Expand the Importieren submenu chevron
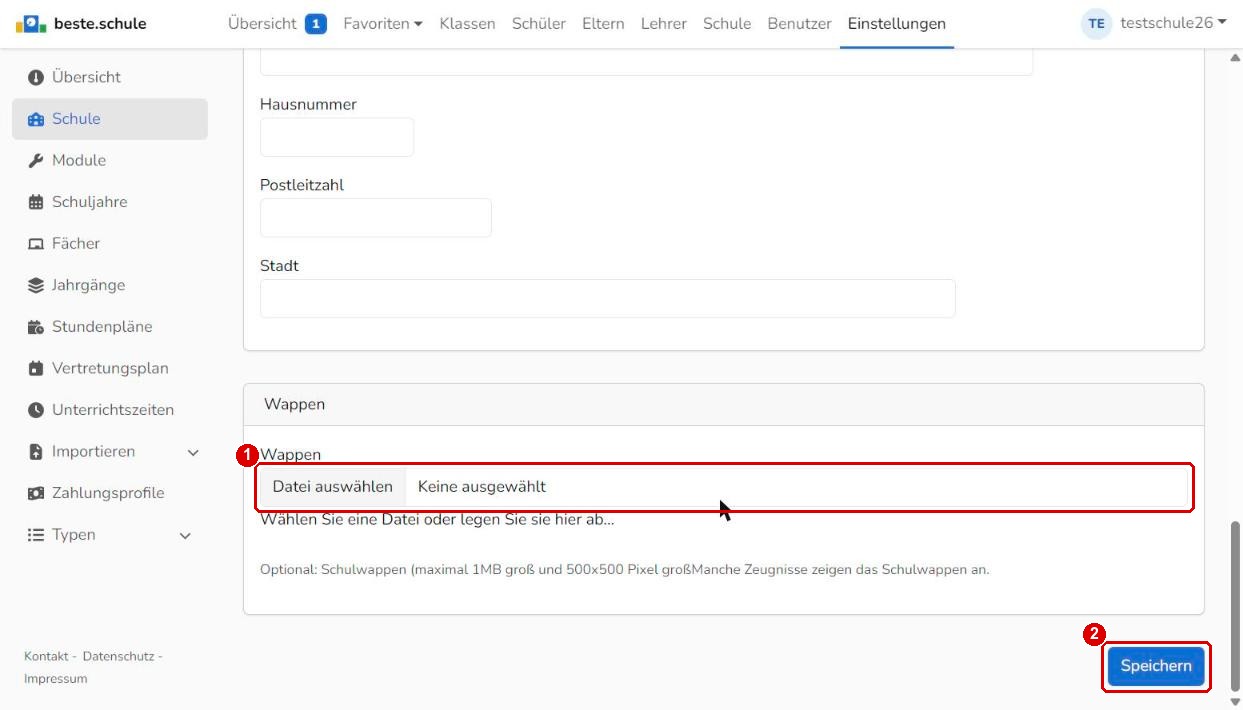This screenshot has height=710, width=1243. click(x=193, y=453)
